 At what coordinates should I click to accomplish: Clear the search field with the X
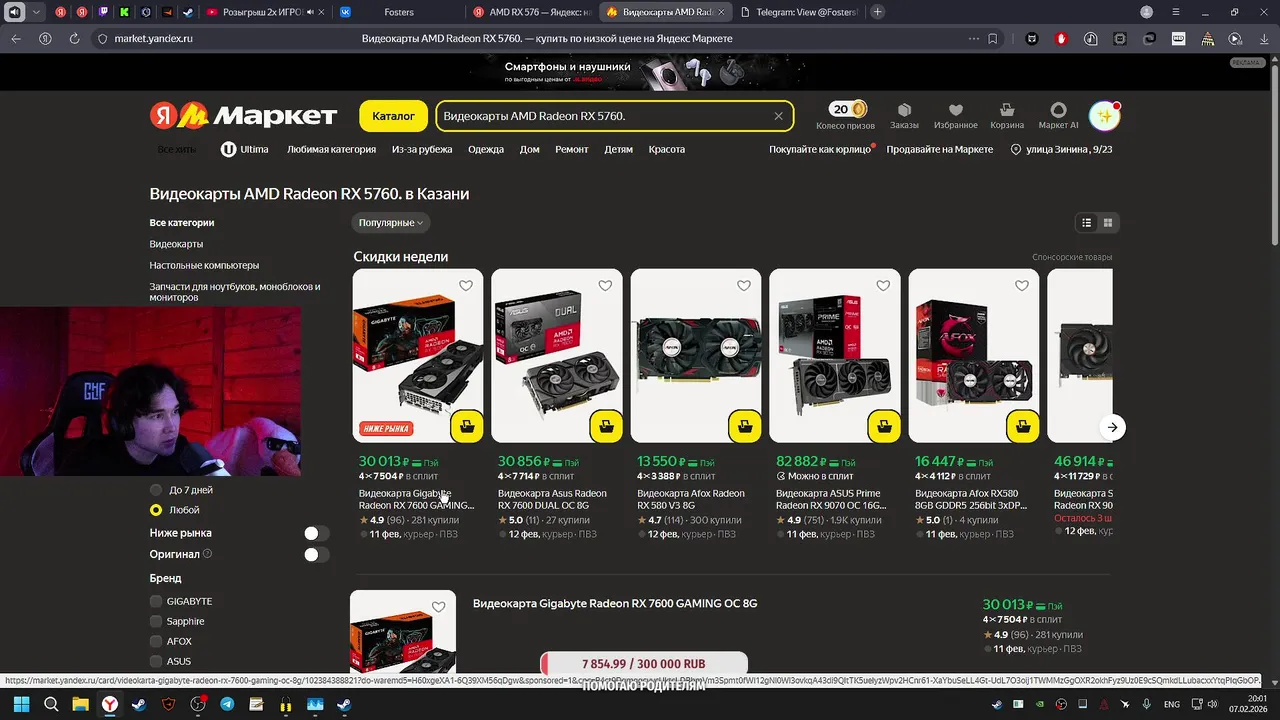tap(778, 116)
